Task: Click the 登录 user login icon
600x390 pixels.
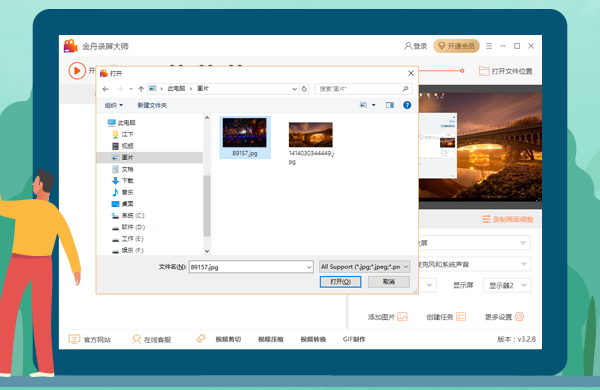Action: pyautogui.click(x=408, y=46)
